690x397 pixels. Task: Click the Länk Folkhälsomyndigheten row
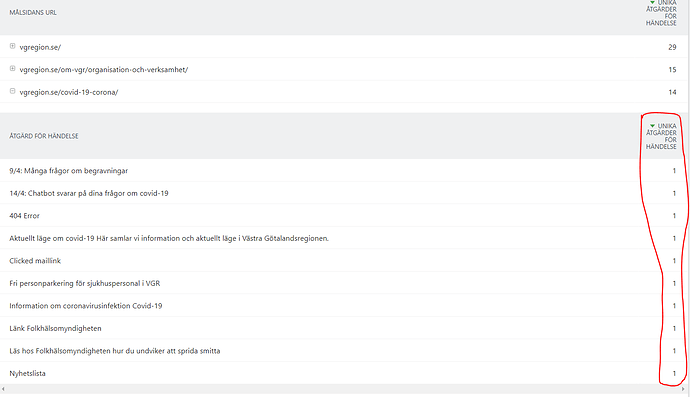[x=345, y=328]
